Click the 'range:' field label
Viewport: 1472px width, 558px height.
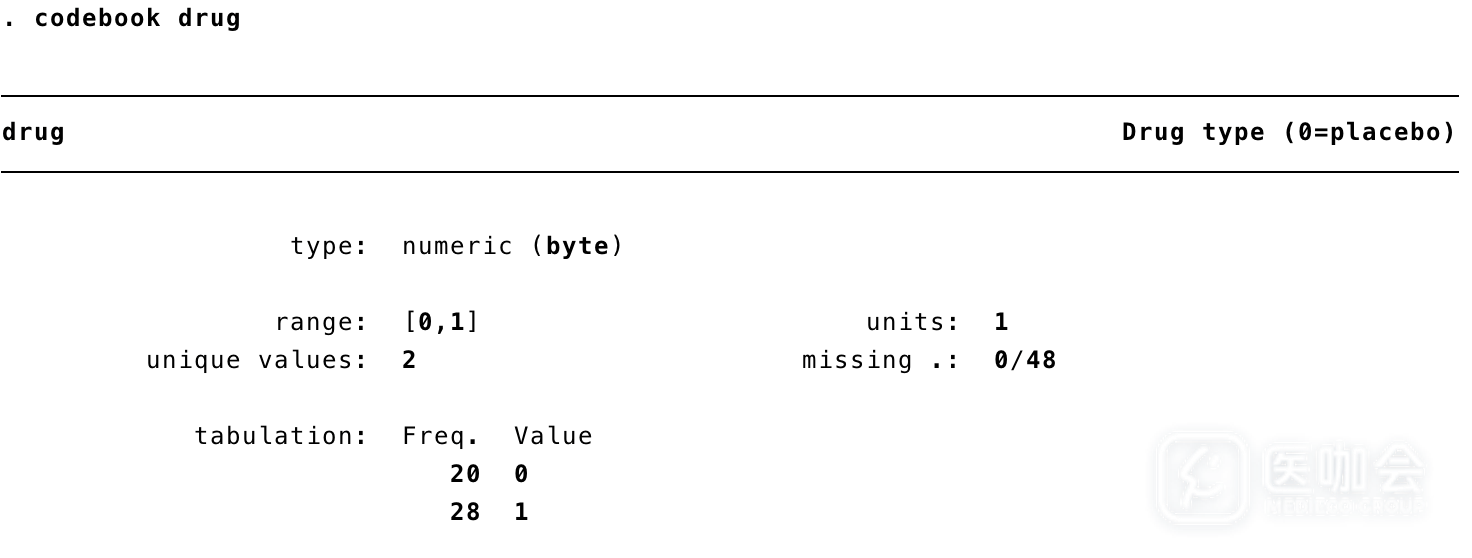click(x=321, y=322)
